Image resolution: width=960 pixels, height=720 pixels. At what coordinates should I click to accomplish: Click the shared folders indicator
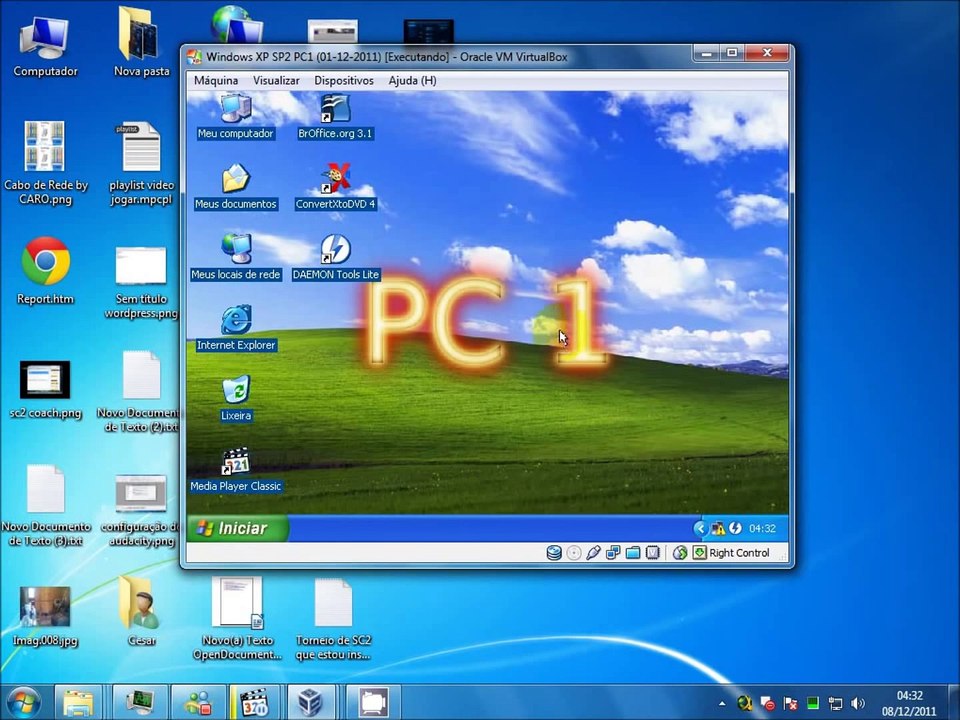tap(632, 553)
